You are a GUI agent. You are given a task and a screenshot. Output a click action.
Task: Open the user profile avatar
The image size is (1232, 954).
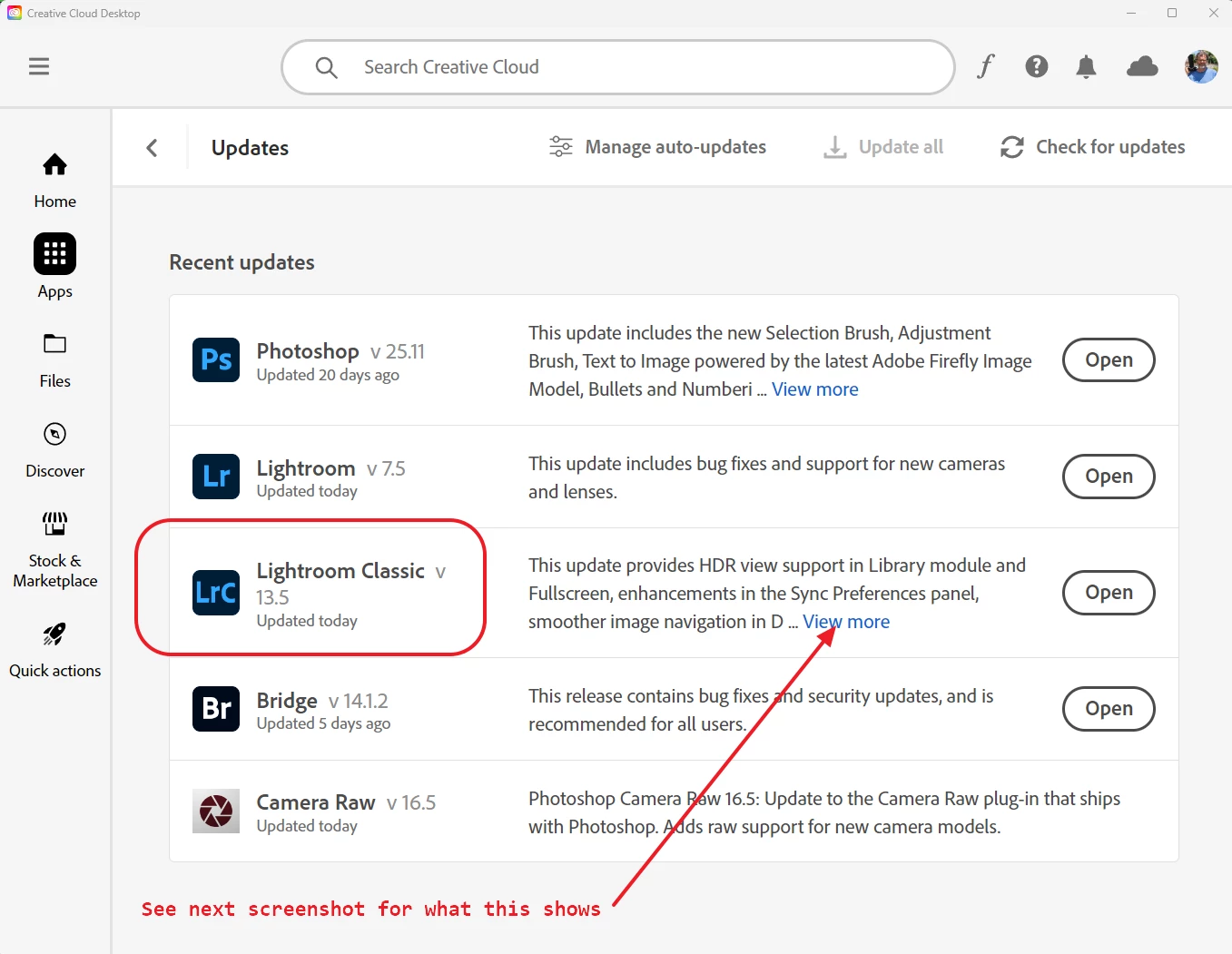coord(1201,66)
